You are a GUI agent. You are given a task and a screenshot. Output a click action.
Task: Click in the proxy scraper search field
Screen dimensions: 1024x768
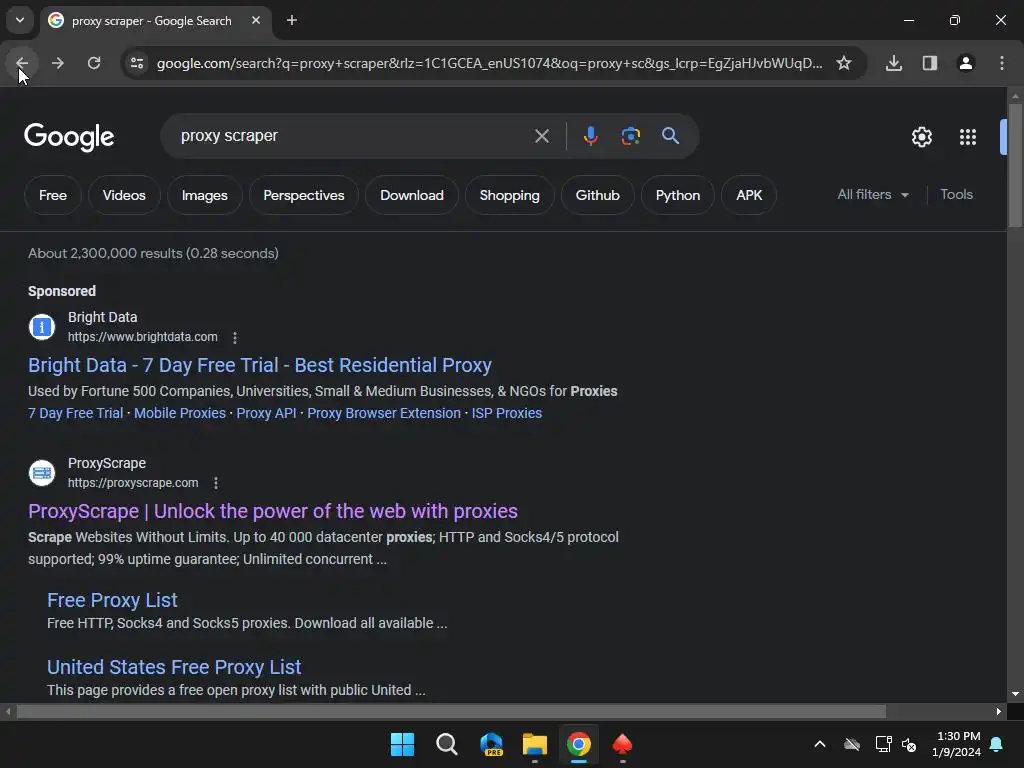coord(353,136)
